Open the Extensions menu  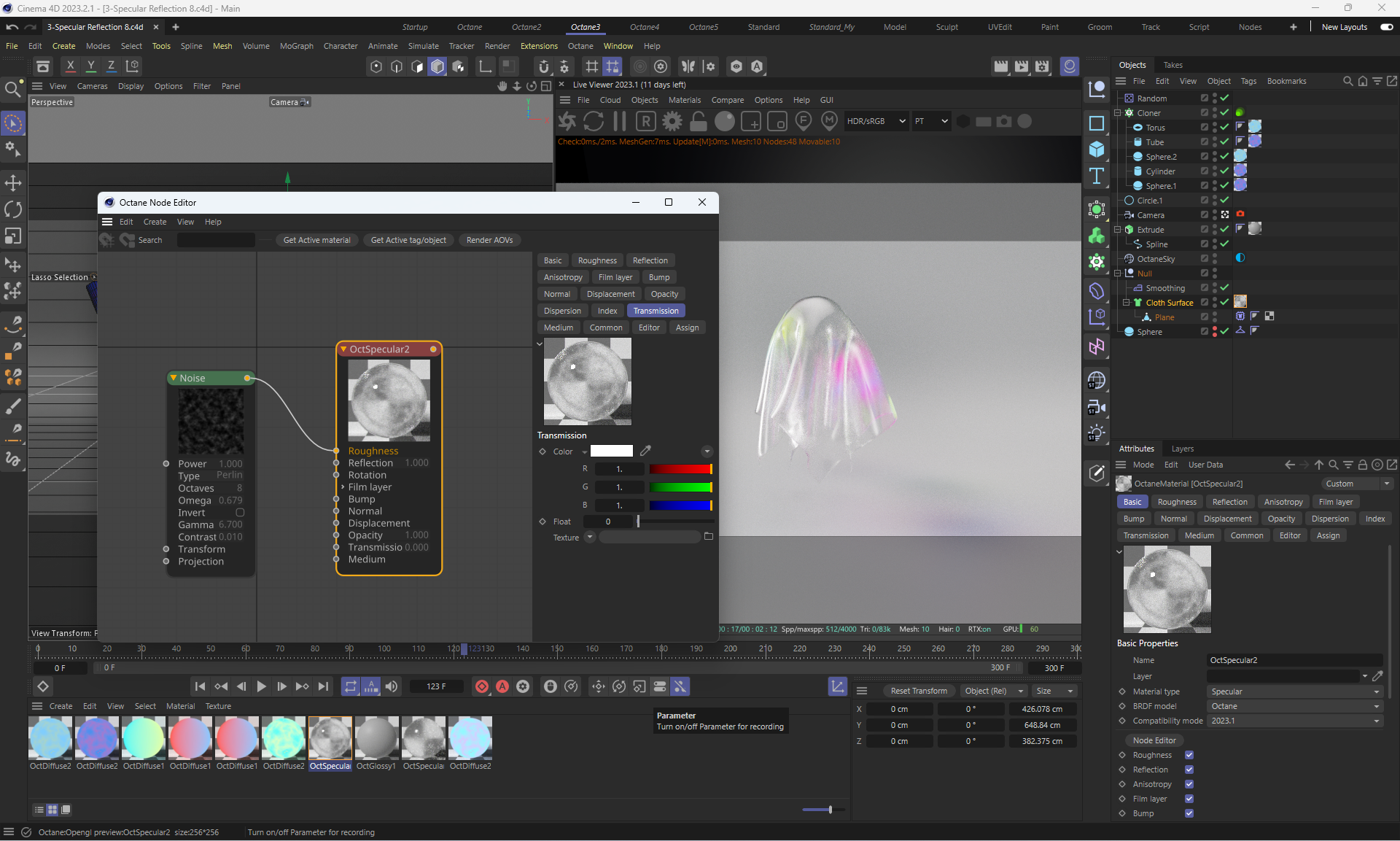538,46
